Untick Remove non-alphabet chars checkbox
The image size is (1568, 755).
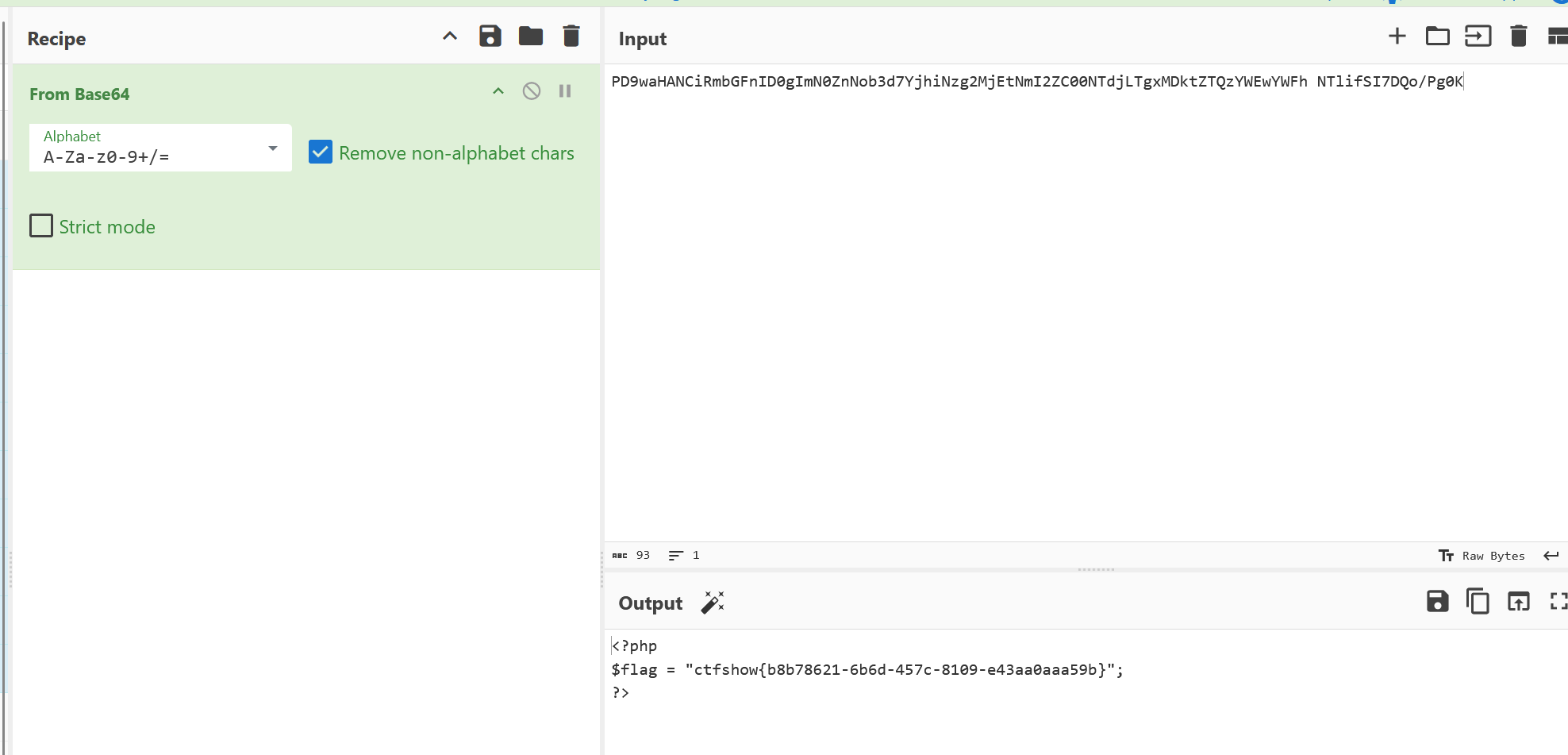pyautogui.click(x=321, y=152)
